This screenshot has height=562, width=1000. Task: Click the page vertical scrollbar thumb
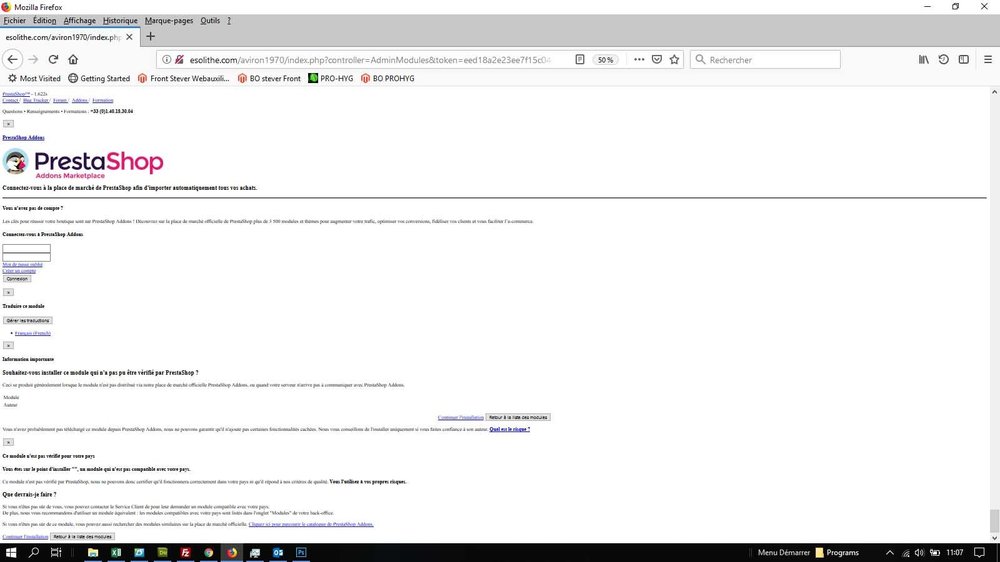994,521
